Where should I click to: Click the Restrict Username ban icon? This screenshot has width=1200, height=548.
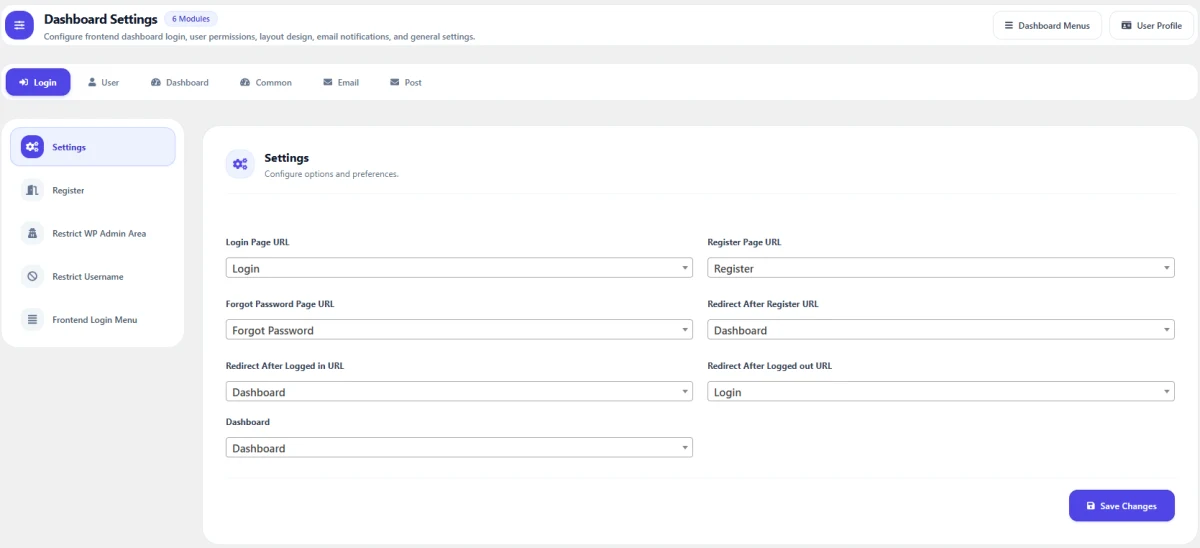pos(33,276)
